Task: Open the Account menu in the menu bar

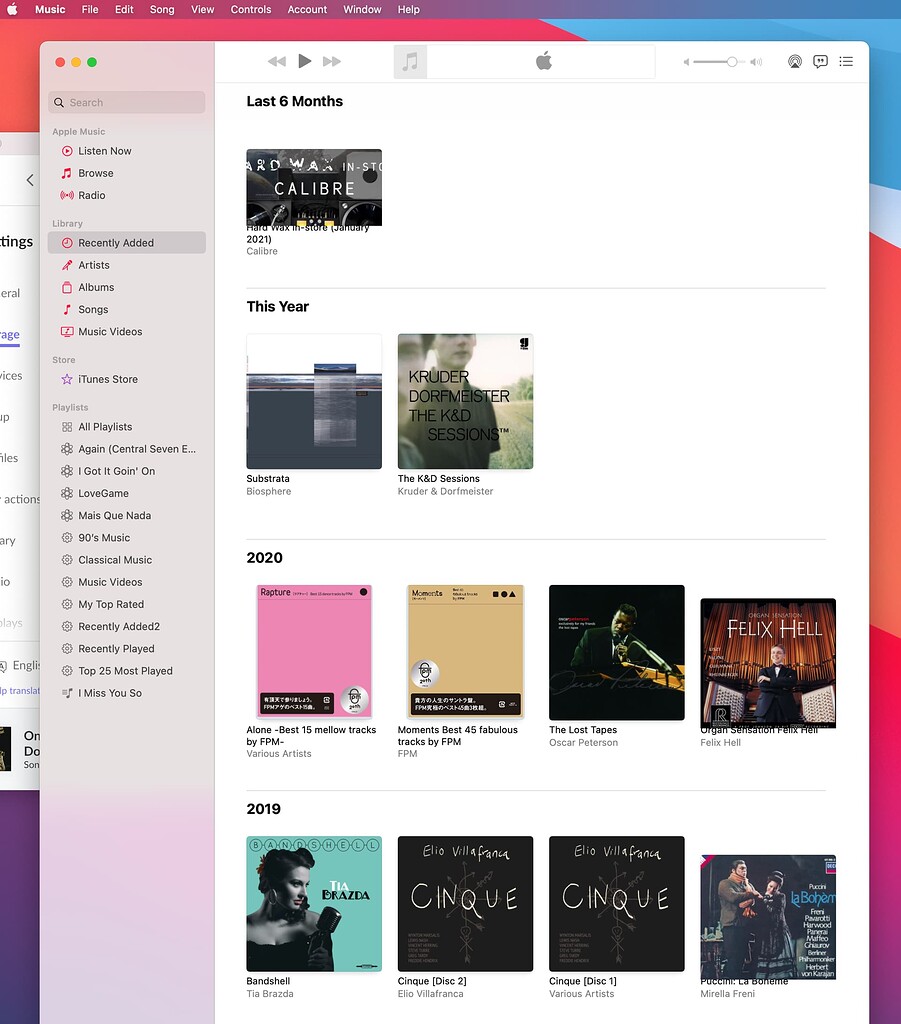Action: point(306,9)
